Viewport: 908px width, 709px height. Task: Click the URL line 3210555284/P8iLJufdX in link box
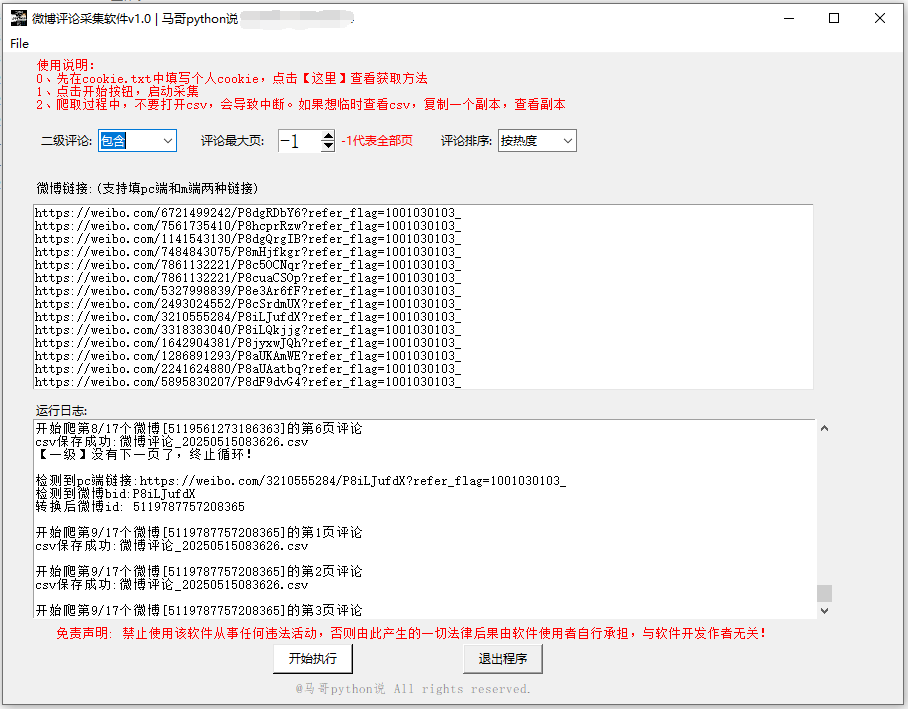pos(248,317)
